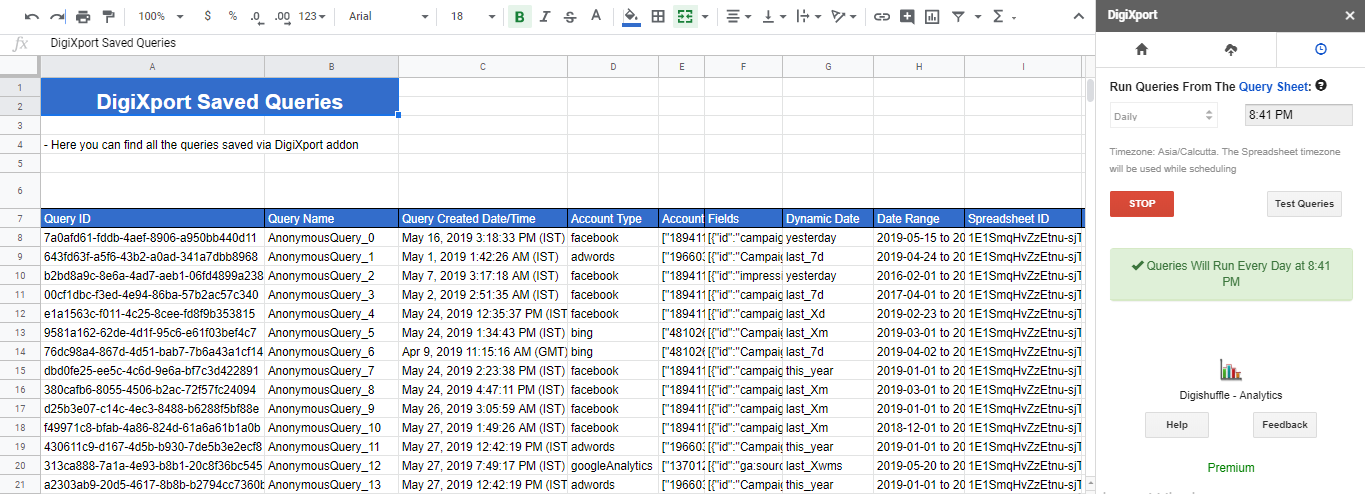This screenshot has height=494, width=1365.
Task: Close the DigiXport sidebar
Action: (x=1348, y=17)
